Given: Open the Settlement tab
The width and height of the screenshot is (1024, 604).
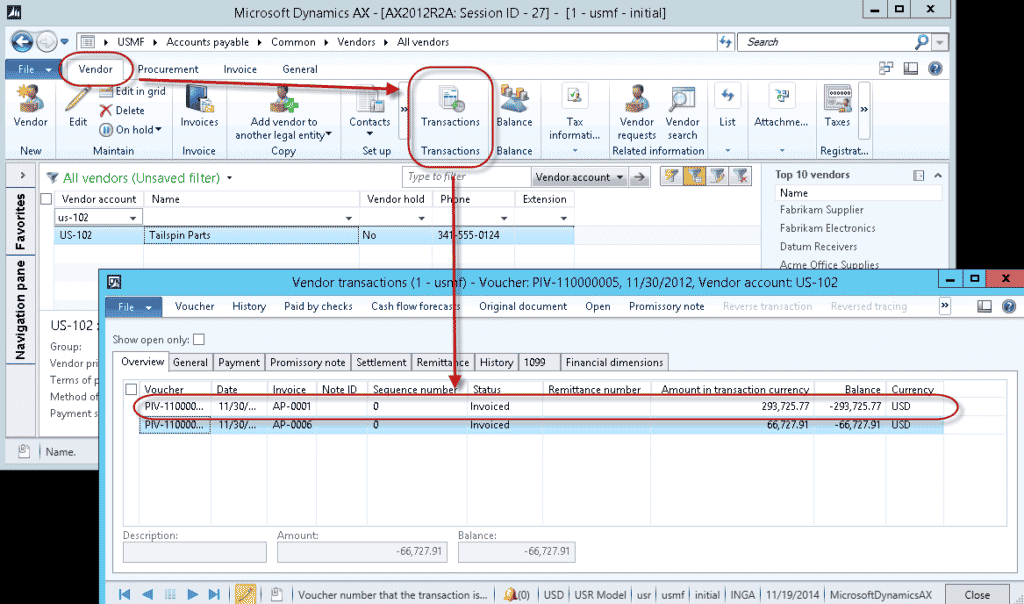Looking at the screenshot, I should pos(381,362).
